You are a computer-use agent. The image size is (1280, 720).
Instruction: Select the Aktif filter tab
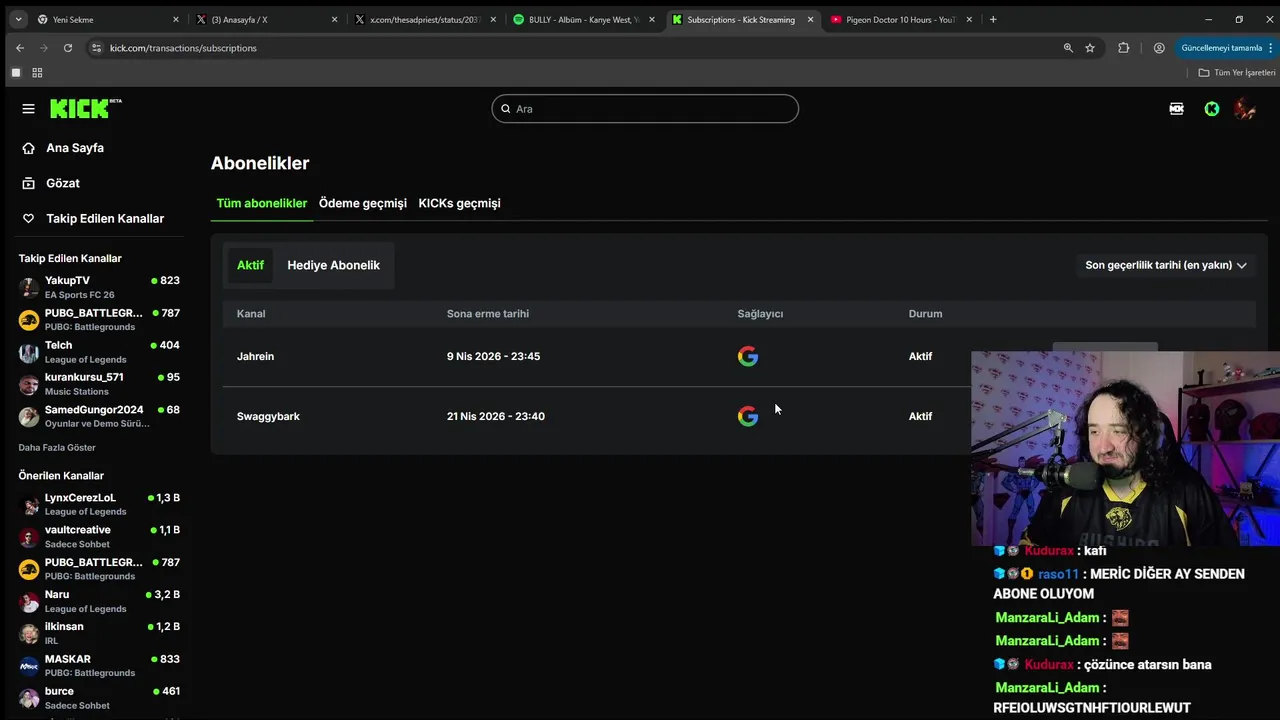(250, 265)
